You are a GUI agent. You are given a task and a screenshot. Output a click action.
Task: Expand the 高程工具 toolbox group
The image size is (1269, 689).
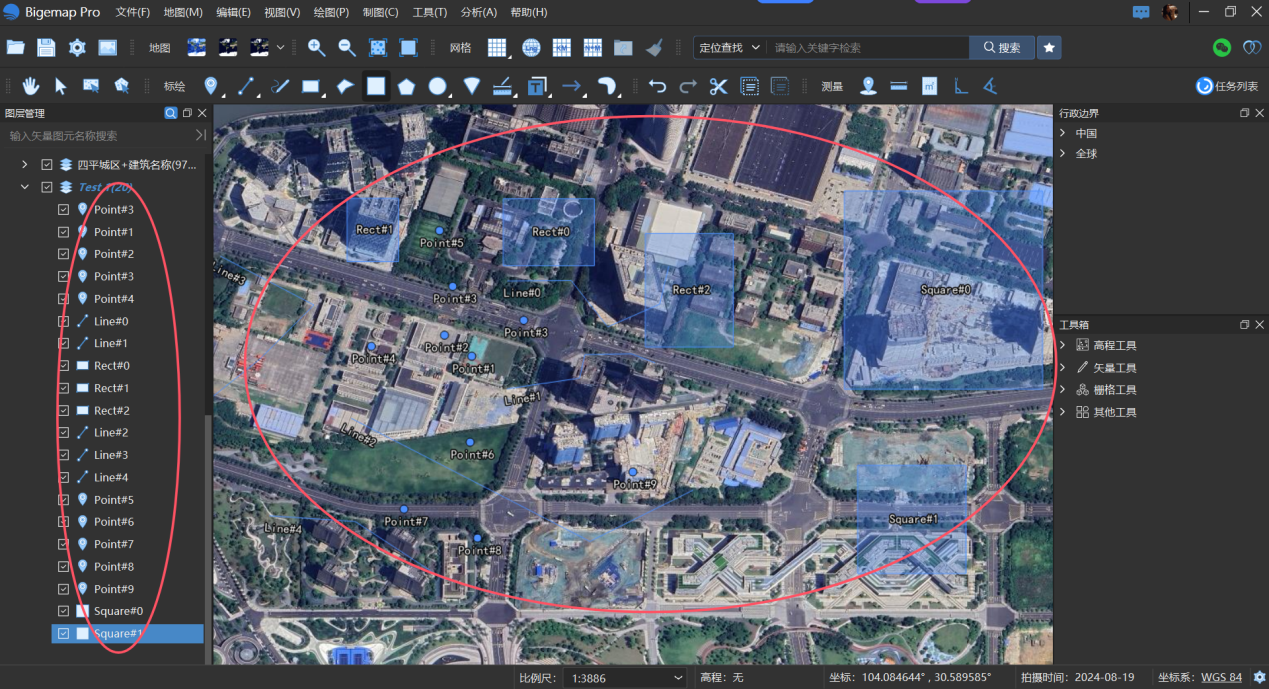pyautogui.click(x=1063, y=345)
